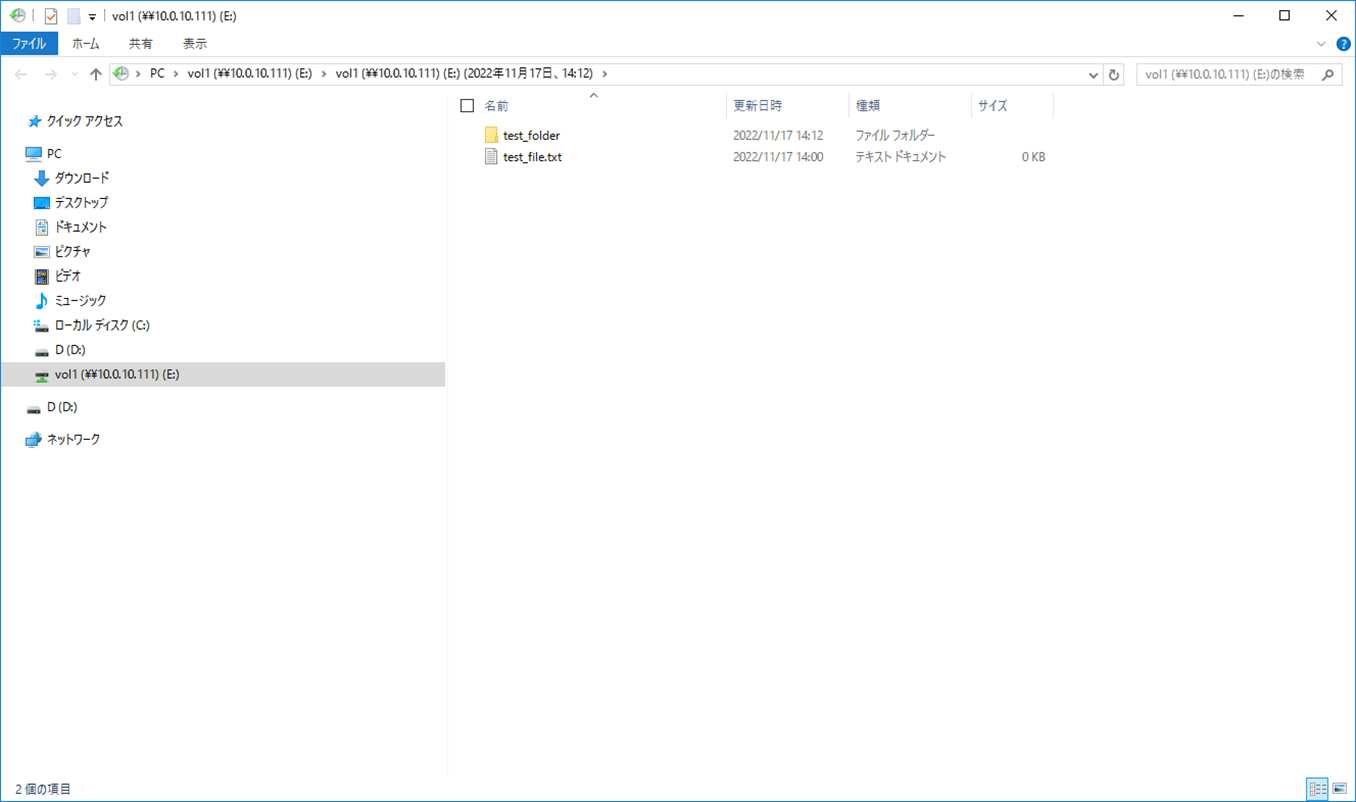Go forward with the right arrow
The height and width of the screenshot is (802, 1356).
click(x=50, y=75)
